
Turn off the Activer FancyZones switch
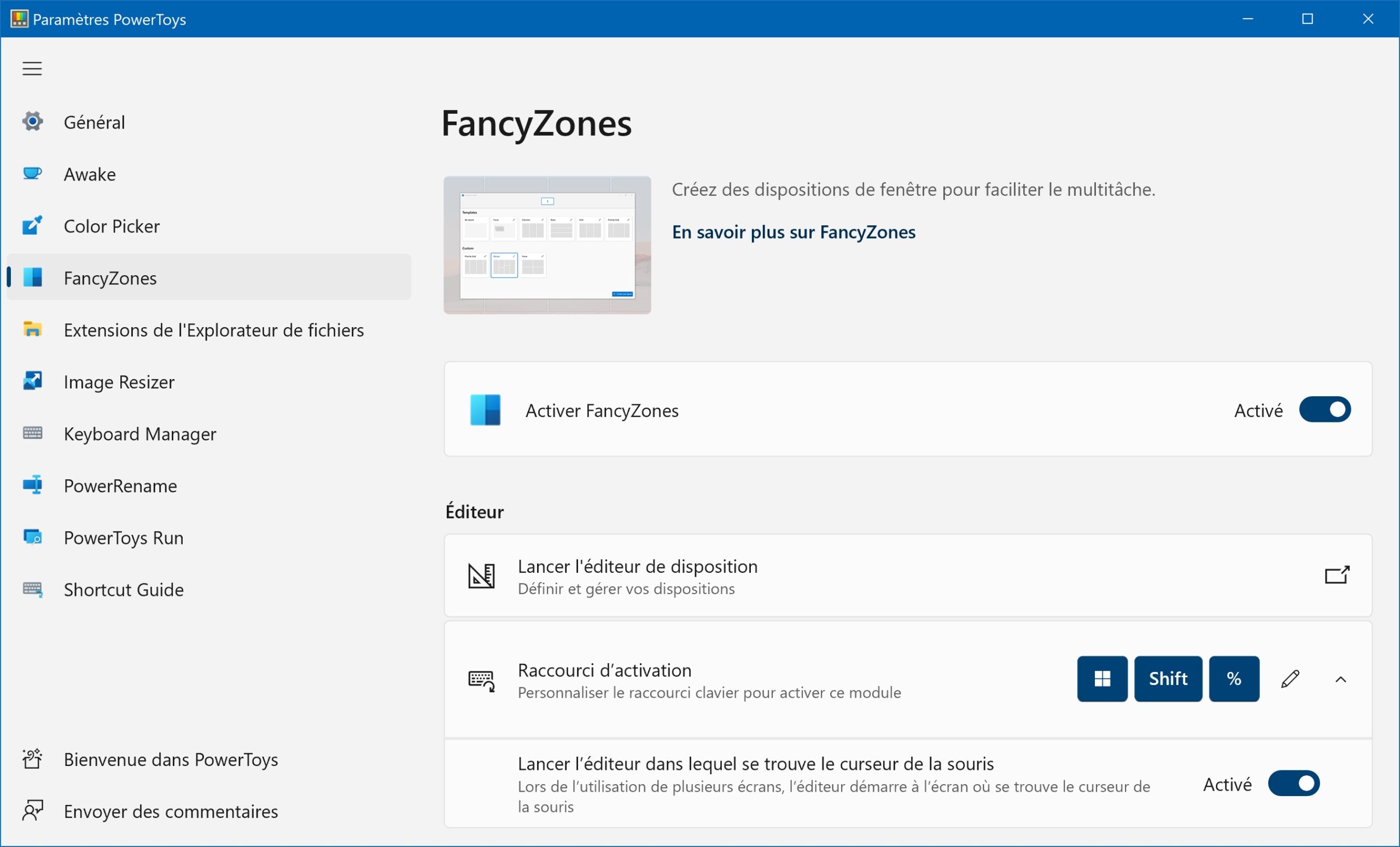pyautogui.click(x=1325, y=410)
